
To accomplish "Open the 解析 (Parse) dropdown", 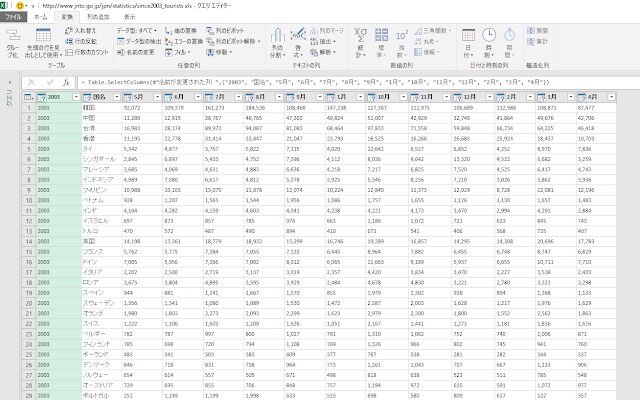I will (323, 52).
